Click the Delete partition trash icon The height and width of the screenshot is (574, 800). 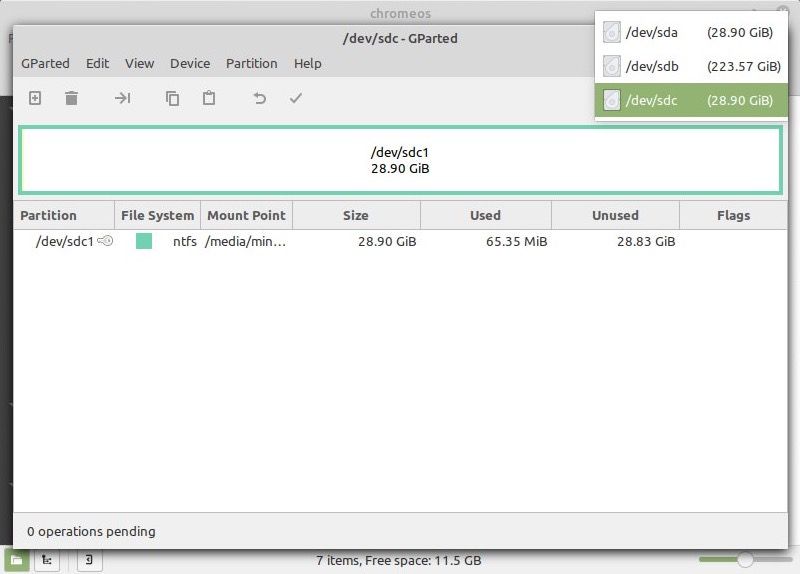[x=71, y=98]
